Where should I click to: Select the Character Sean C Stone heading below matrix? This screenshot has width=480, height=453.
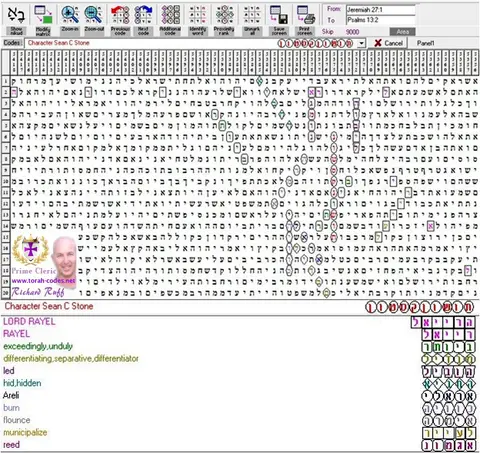coord(49,306)
